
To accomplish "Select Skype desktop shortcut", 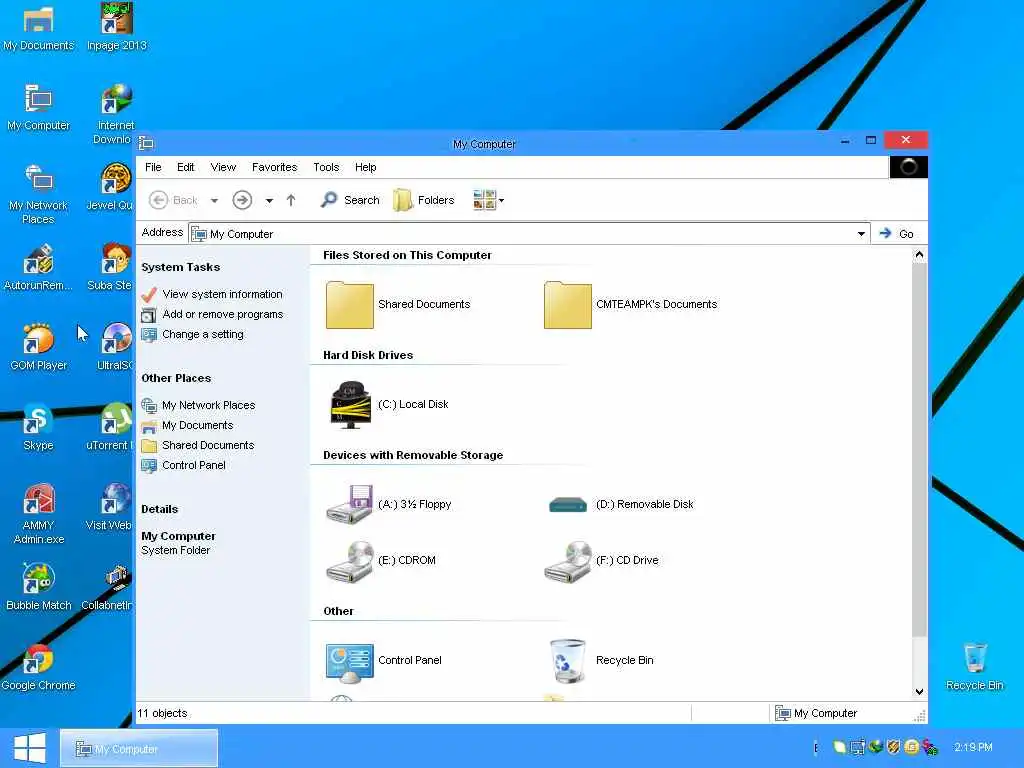I will point(38,428).
